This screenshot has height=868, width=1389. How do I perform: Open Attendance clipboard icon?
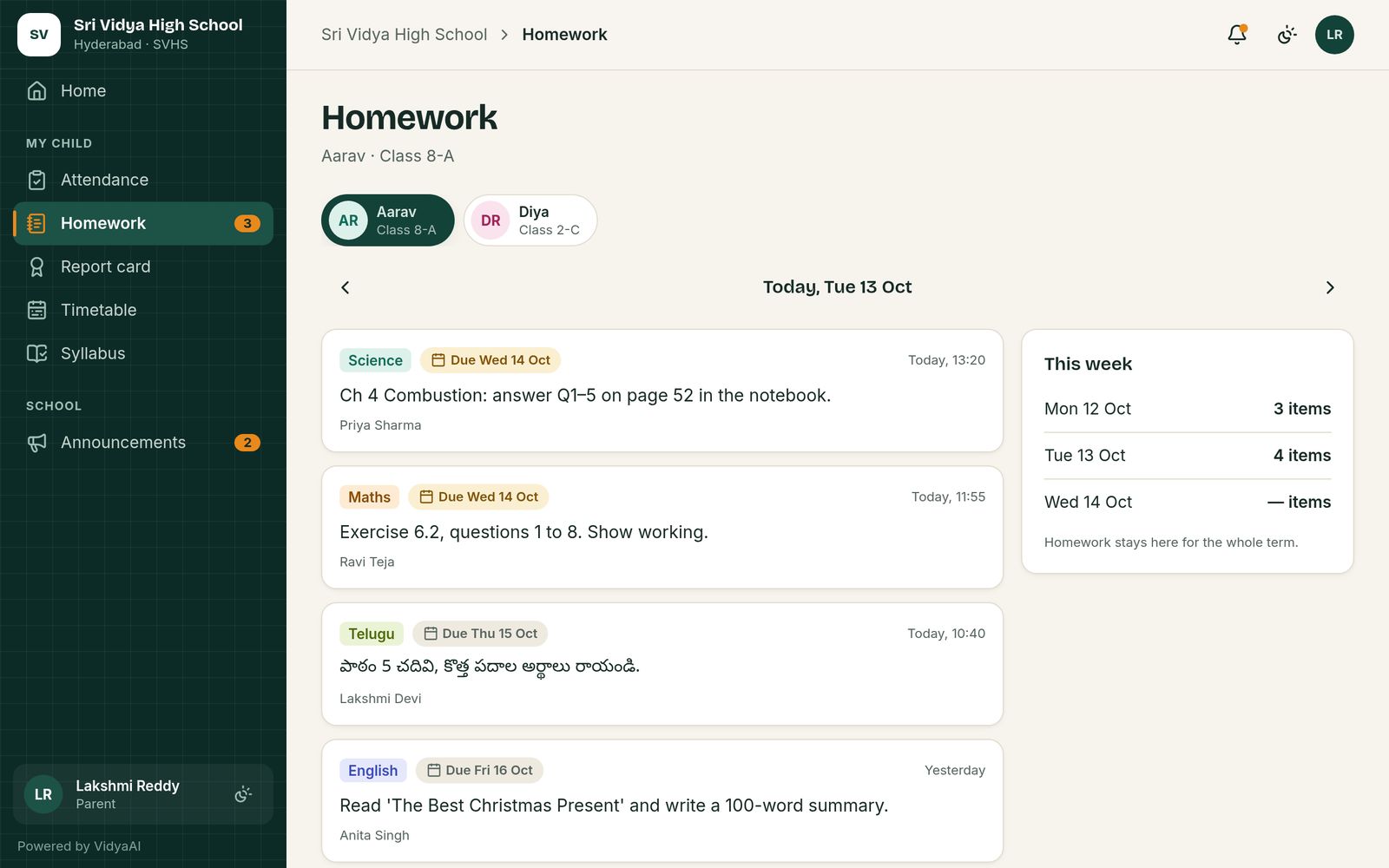point(36,180)
